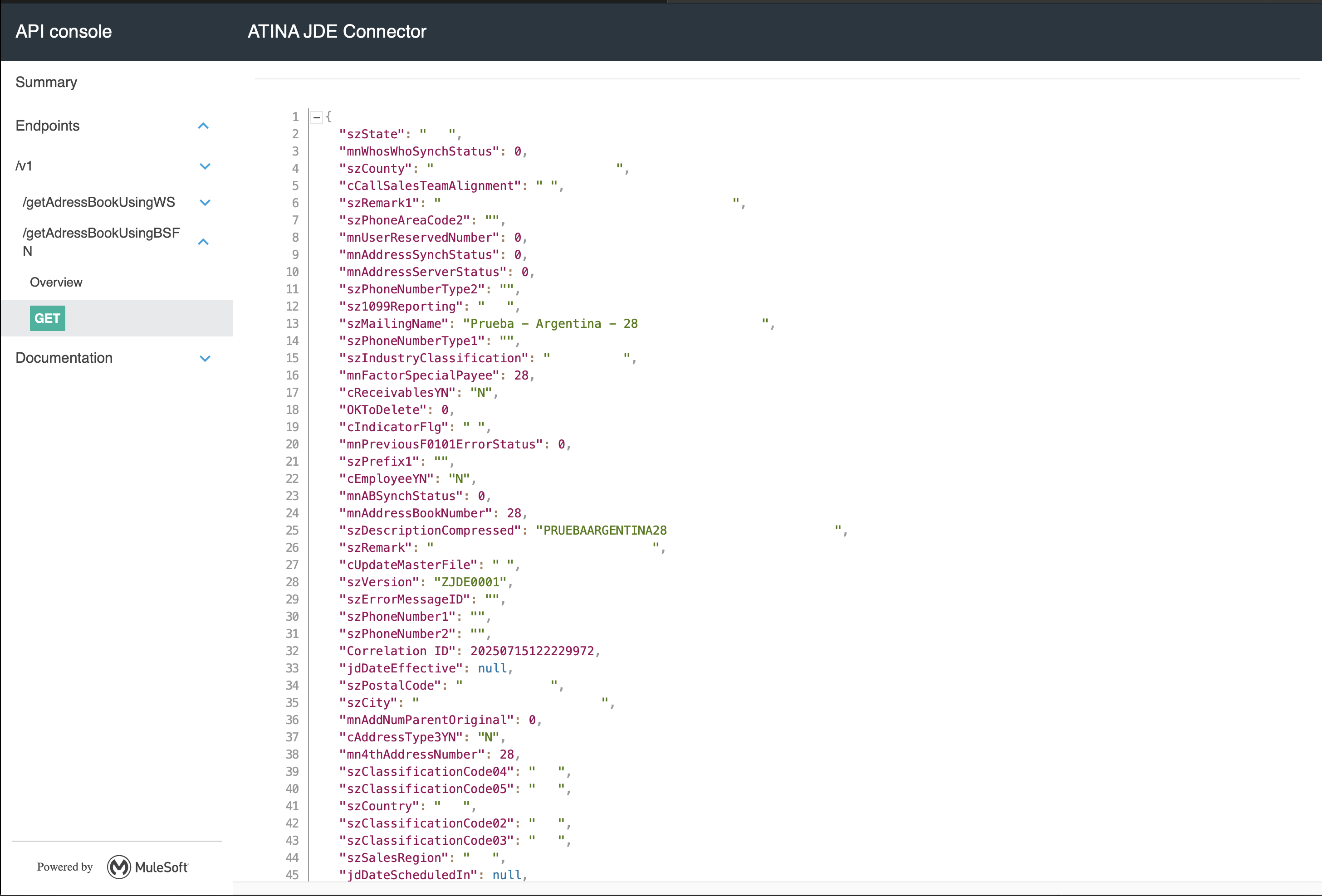Open the Overview item

point(56,282)
